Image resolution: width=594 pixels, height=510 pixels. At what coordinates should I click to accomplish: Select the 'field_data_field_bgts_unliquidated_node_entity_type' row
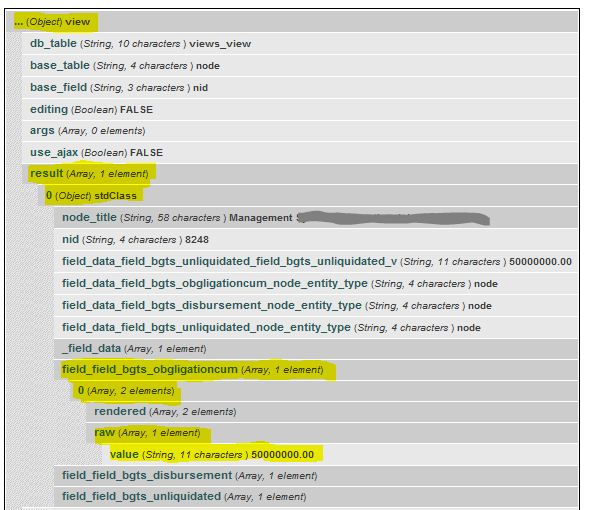coord(316,327)
